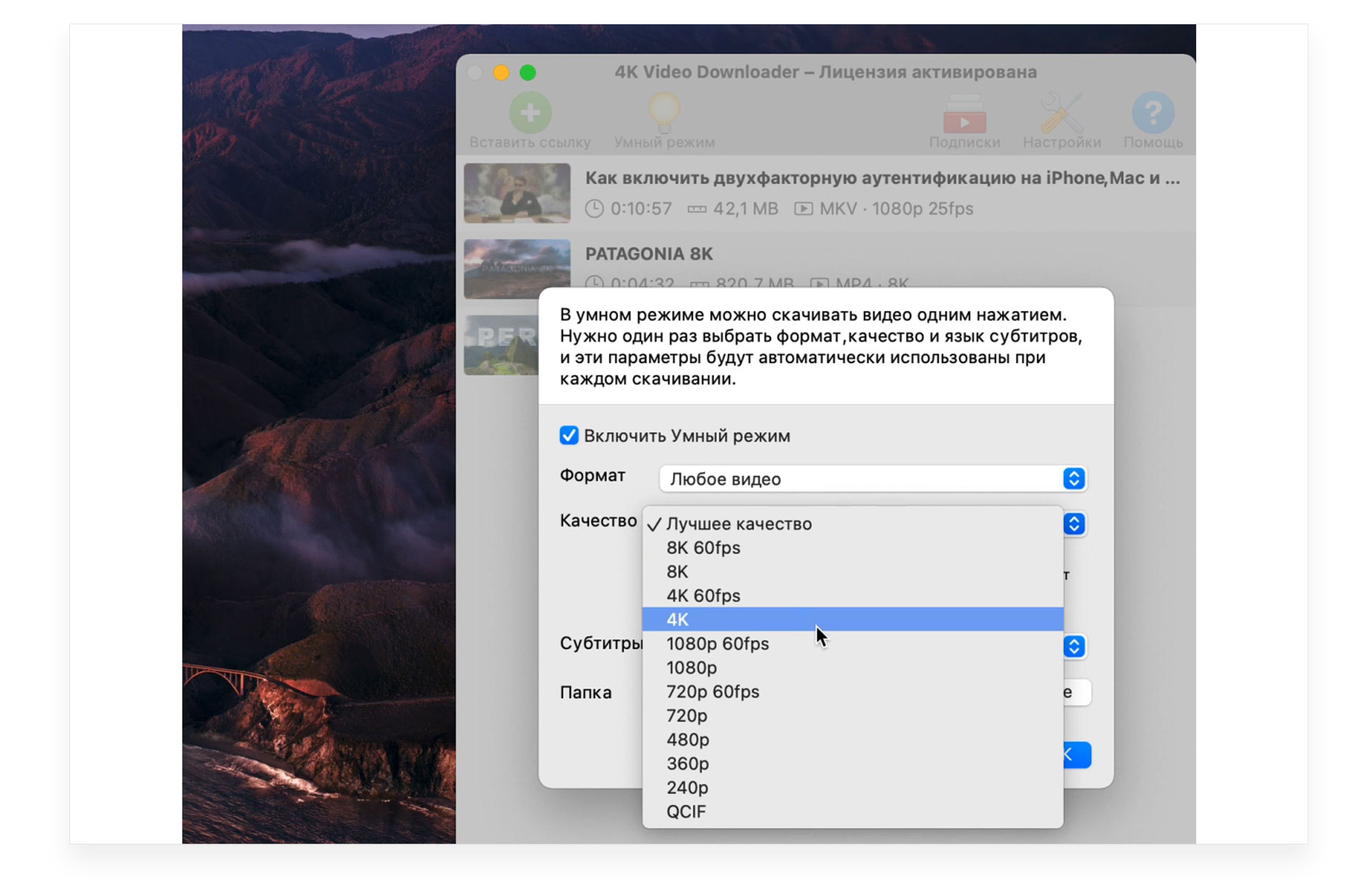Select 720p quality entry
The image size is (1372, 884).
tap(687, 716)
